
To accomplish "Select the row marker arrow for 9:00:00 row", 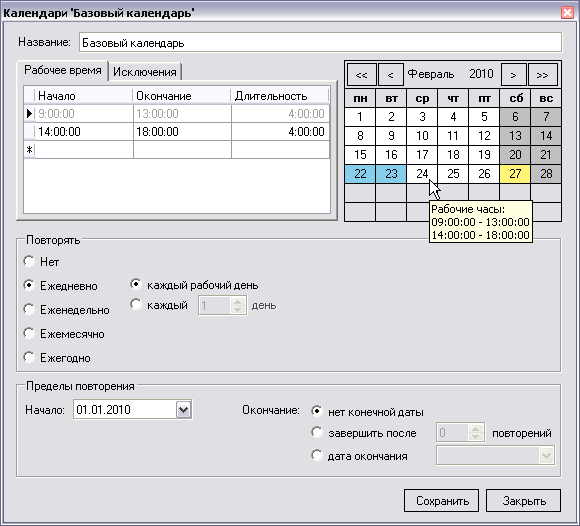I will pos(29,114).
